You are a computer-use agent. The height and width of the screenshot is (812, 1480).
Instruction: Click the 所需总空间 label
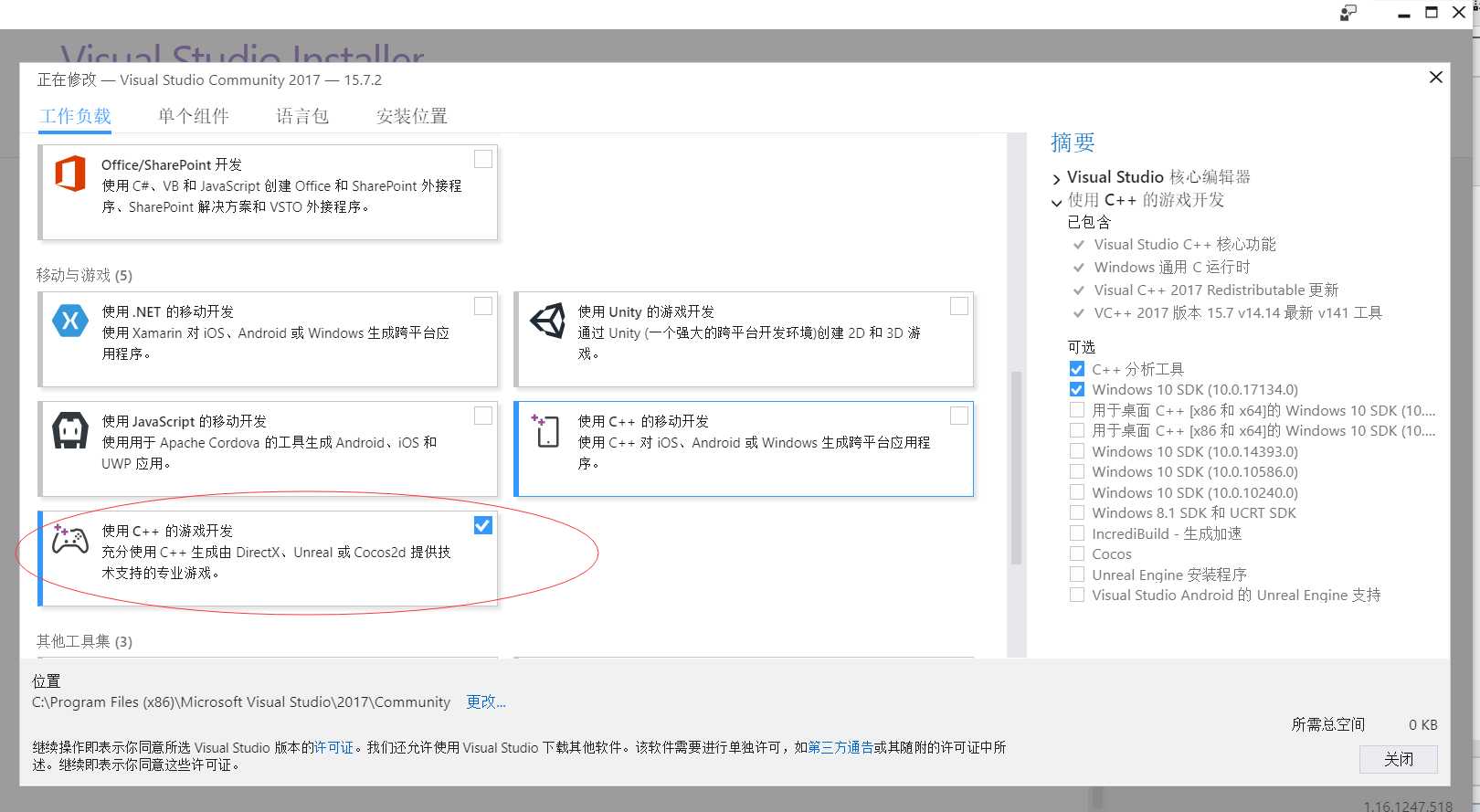1328,724
